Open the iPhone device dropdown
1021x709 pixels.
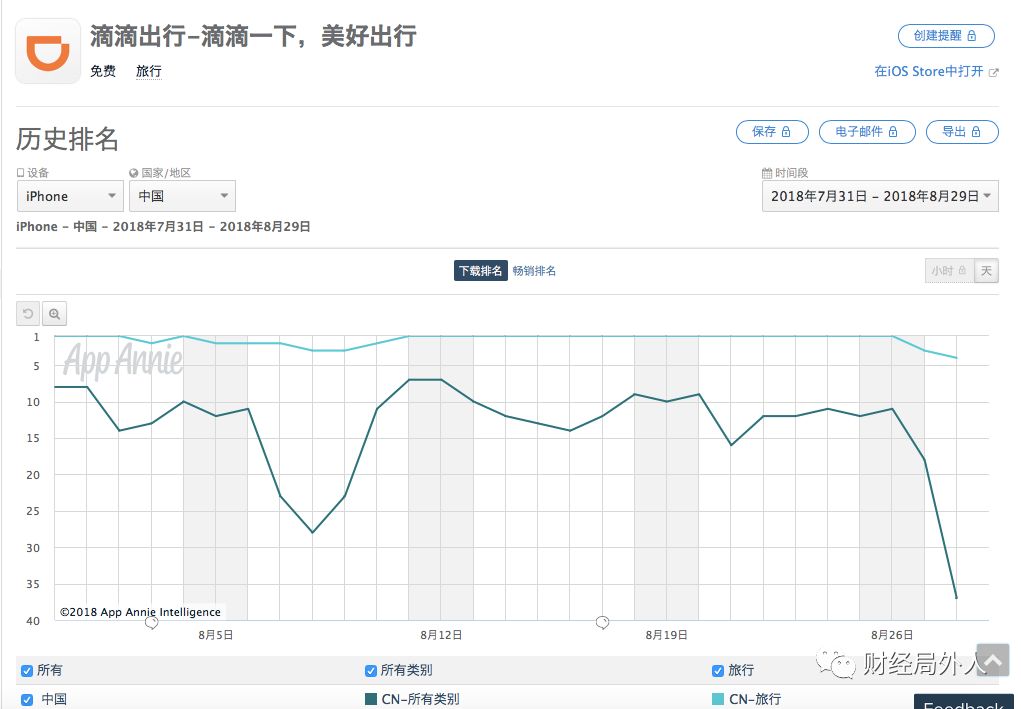click(x=70, y=196)
